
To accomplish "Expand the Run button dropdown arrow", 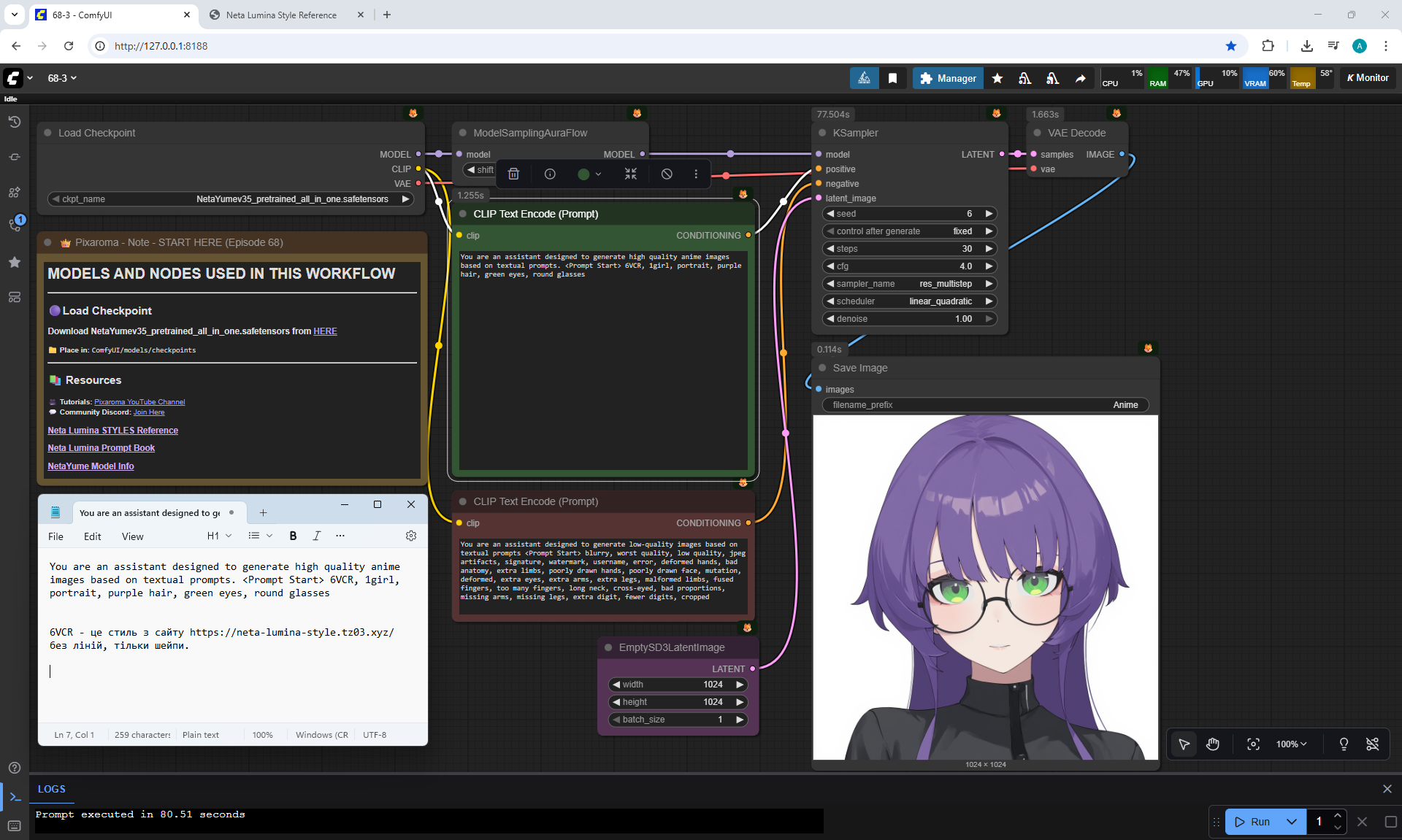I will (x=1291, y=821).
